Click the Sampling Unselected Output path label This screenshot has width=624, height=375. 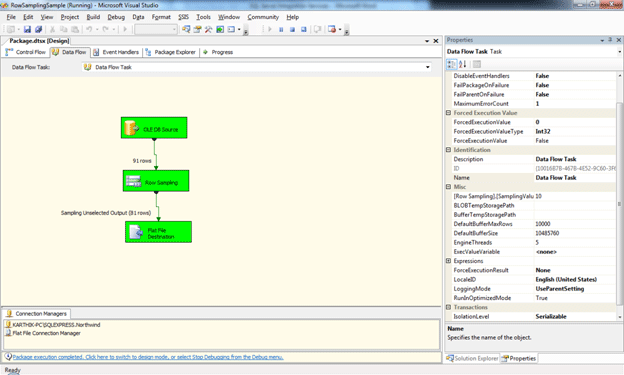pyautogui.click(x=106, y=213)
